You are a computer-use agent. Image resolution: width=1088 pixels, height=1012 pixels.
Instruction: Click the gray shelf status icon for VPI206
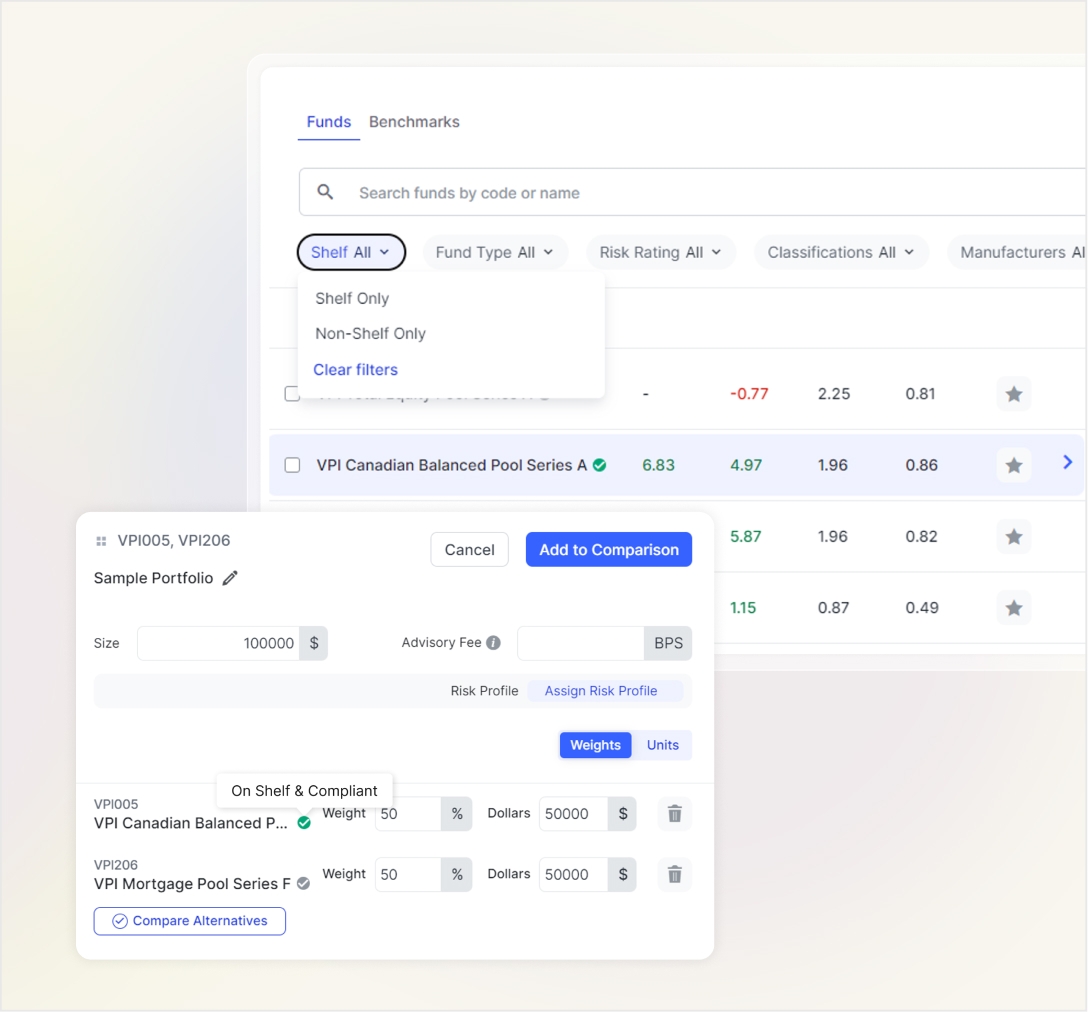(x=303, y=883)
